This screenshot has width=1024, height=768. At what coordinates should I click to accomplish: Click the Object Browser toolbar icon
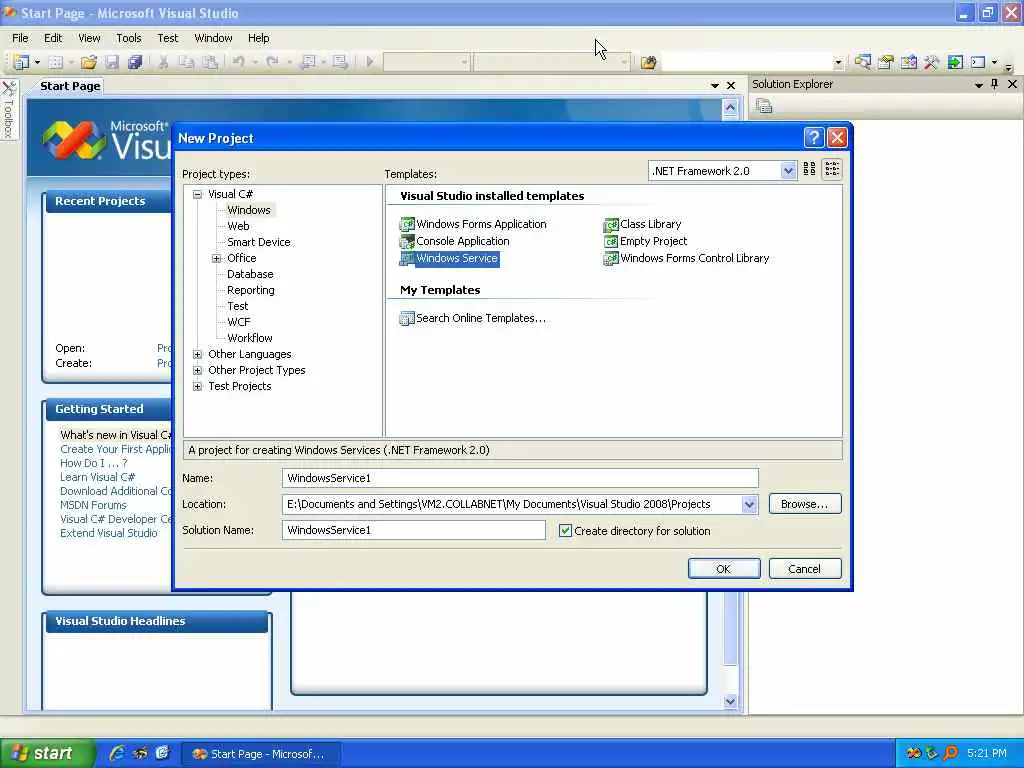point(908,62)
